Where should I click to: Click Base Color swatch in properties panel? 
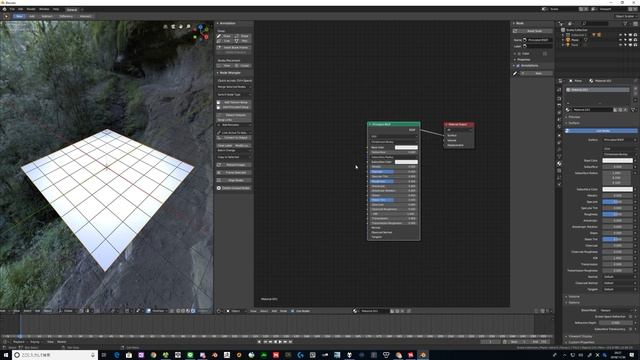click(x=618, y=160)
